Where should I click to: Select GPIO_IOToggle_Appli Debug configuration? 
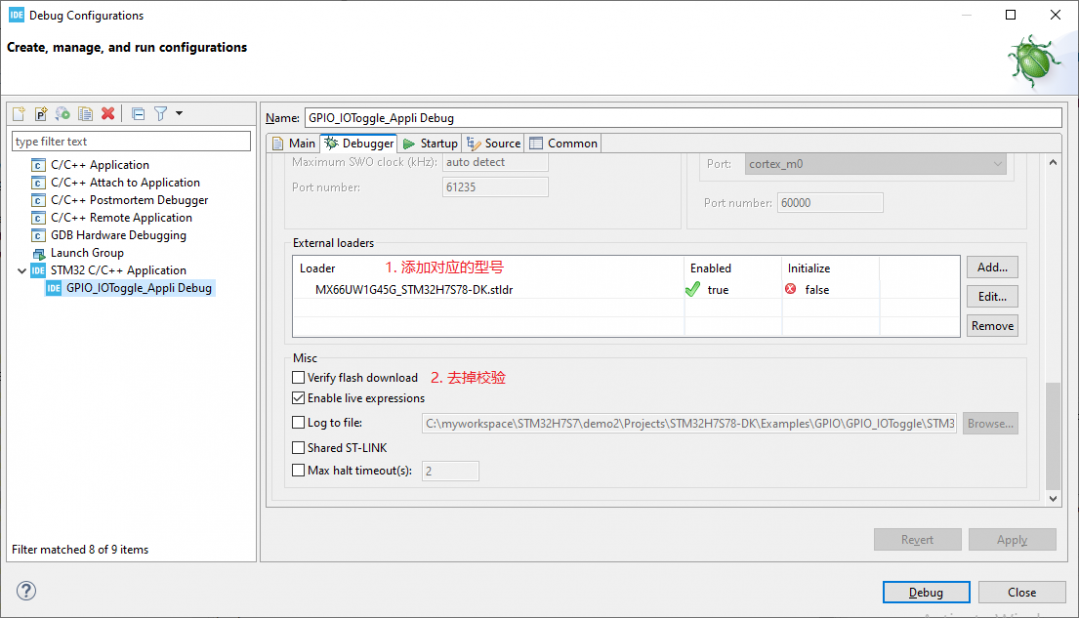(138, 288)
